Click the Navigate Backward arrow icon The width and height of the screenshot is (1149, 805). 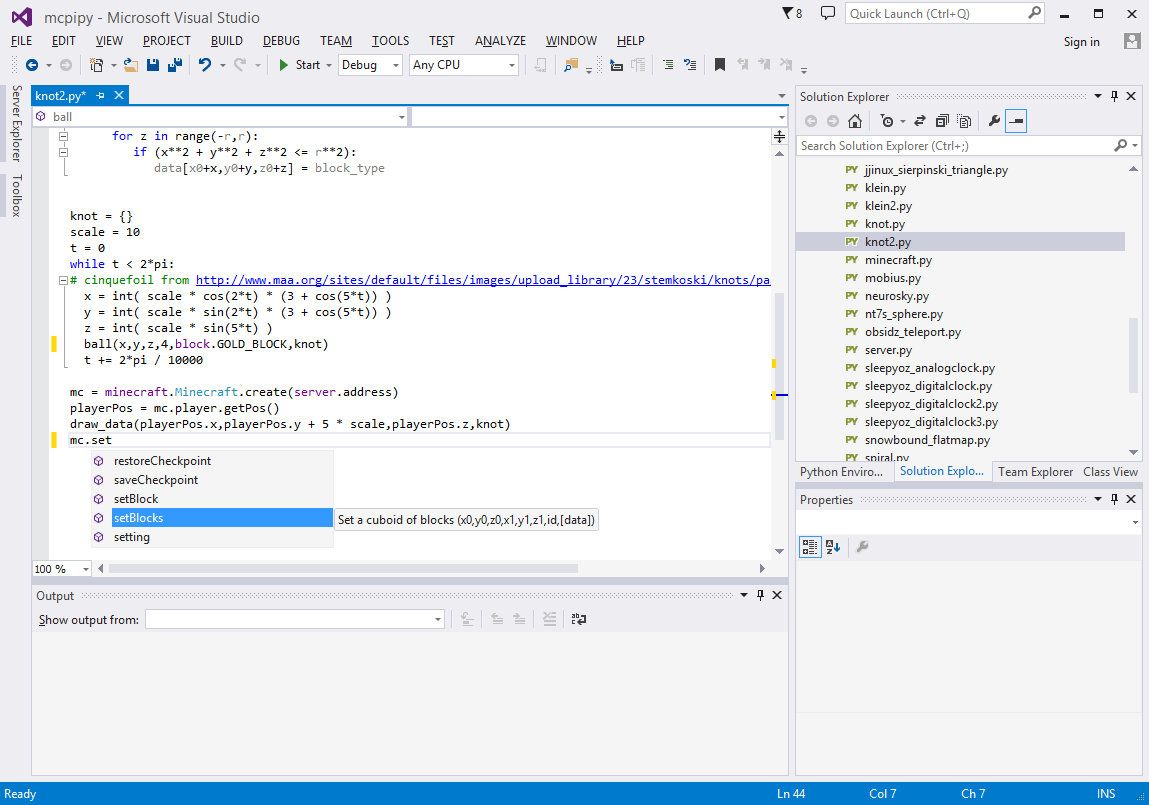click(x=32, y=64)
